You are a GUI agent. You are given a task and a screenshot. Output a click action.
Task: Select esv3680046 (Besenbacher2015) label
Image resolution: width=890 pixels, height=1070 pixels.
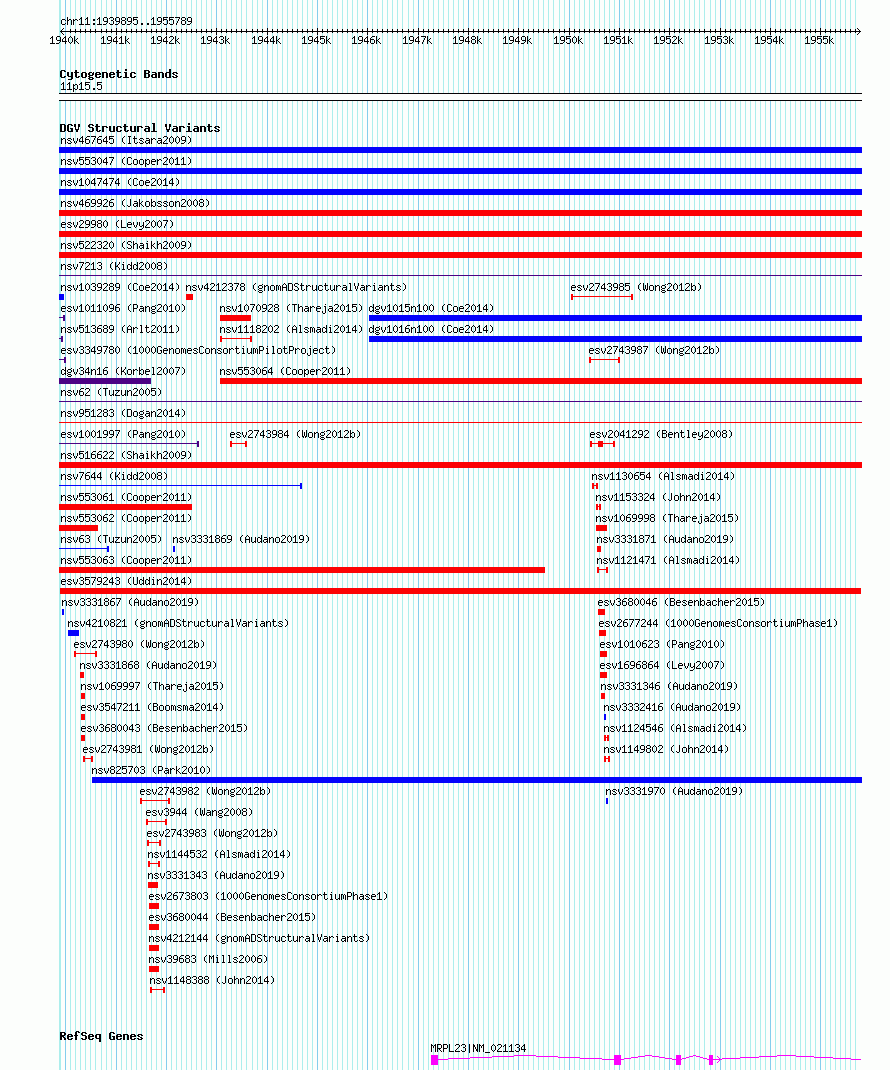click(680, 603)
